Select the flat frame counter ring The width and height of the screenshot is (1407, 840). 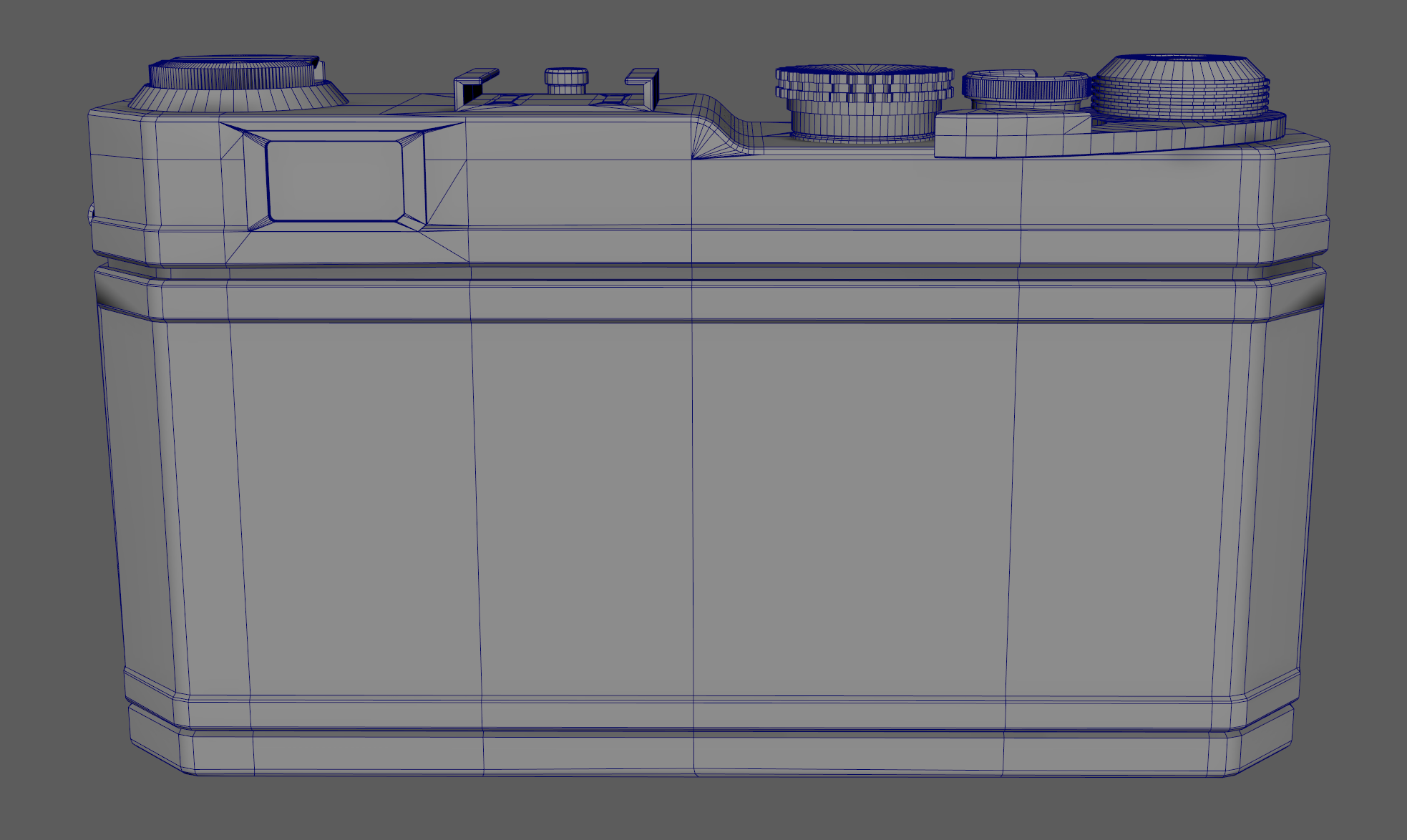tap(1026, 88)
